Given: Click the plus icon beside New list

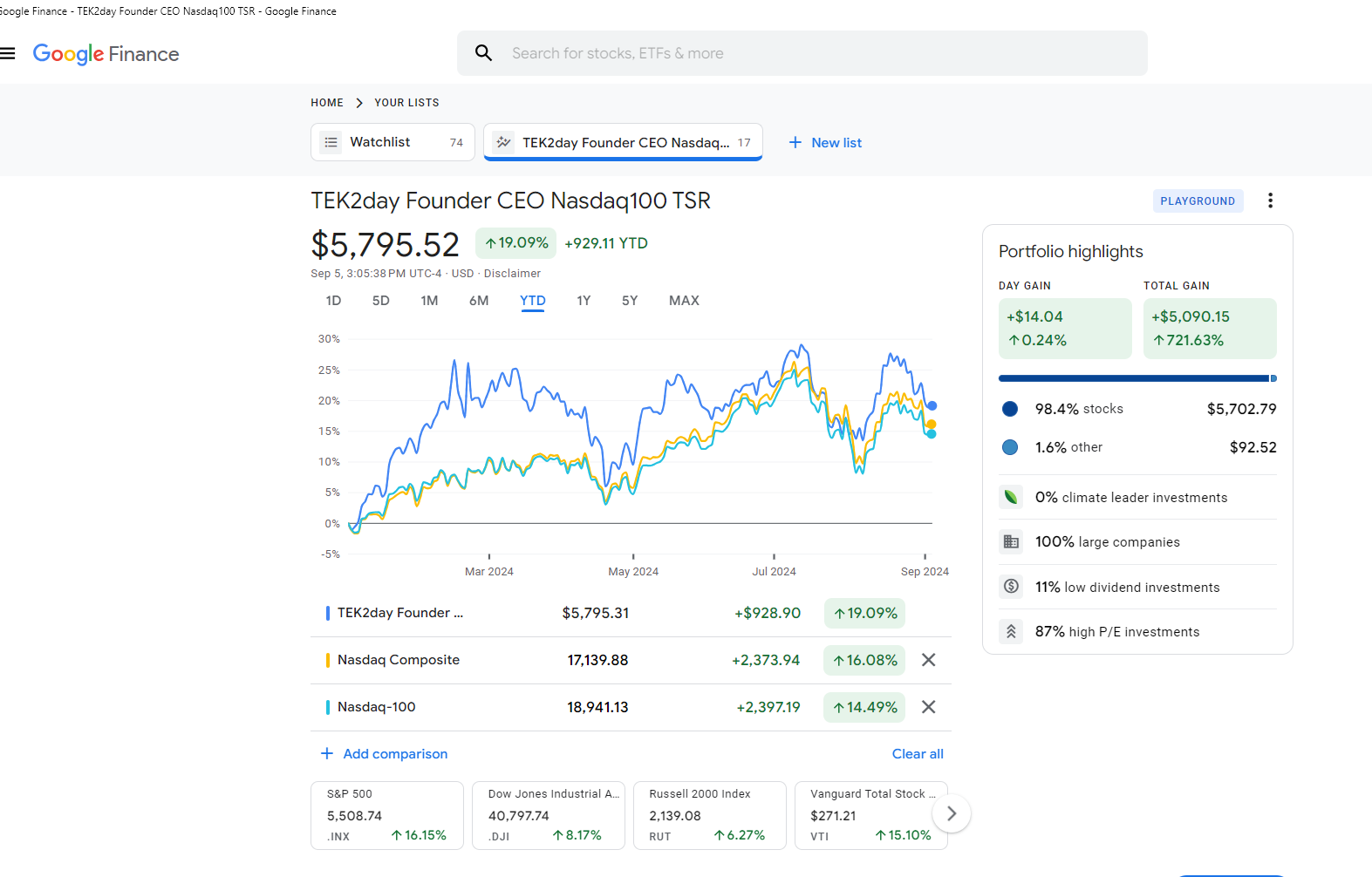Looking at the screenshot, I should pos(795,143).
